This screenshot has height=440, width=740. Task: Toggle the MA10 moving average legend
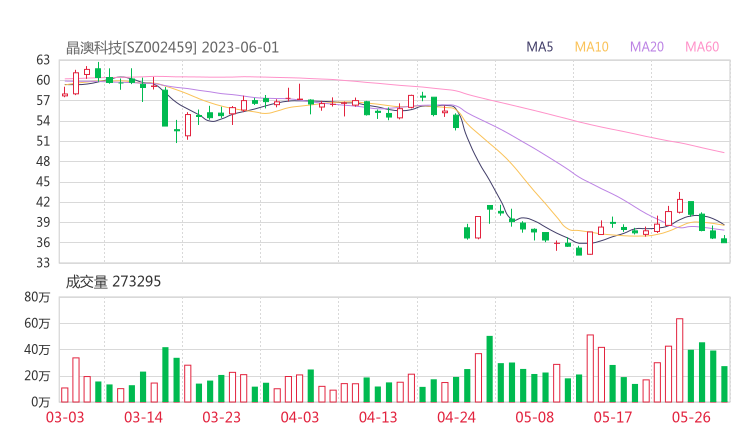(x=591, y=47)
